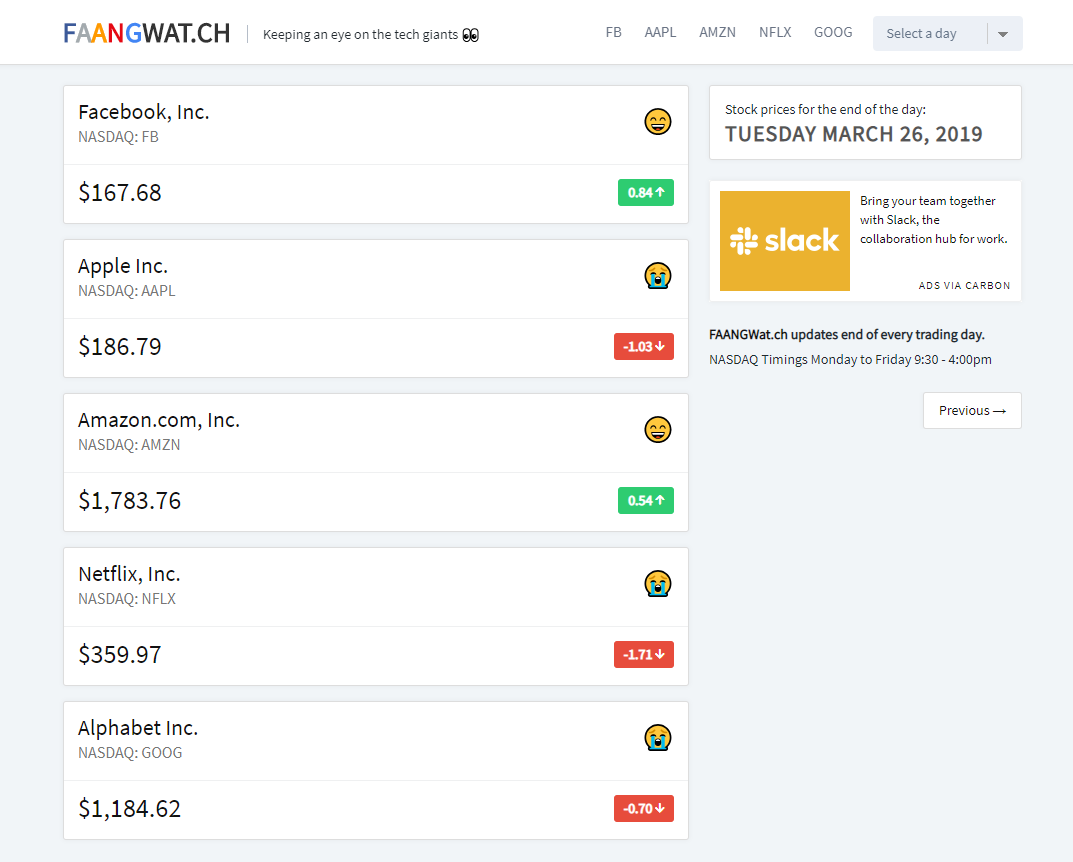Viewport: 1073px width, 862px height.
Task: Click the red -0.70 down badge
Action: (644, 808)
